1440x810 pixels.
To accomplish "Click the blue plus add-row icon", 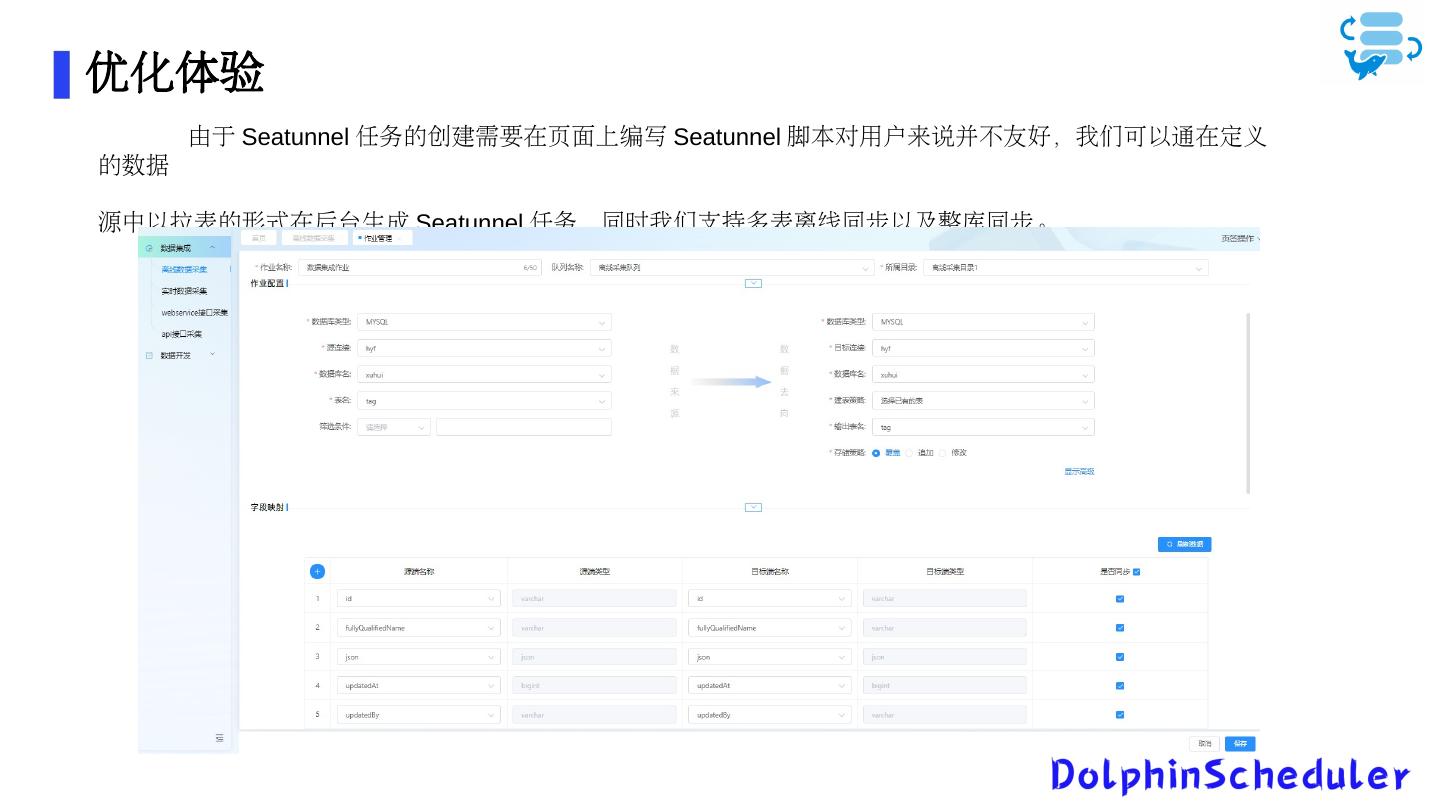I will point(317,572).
